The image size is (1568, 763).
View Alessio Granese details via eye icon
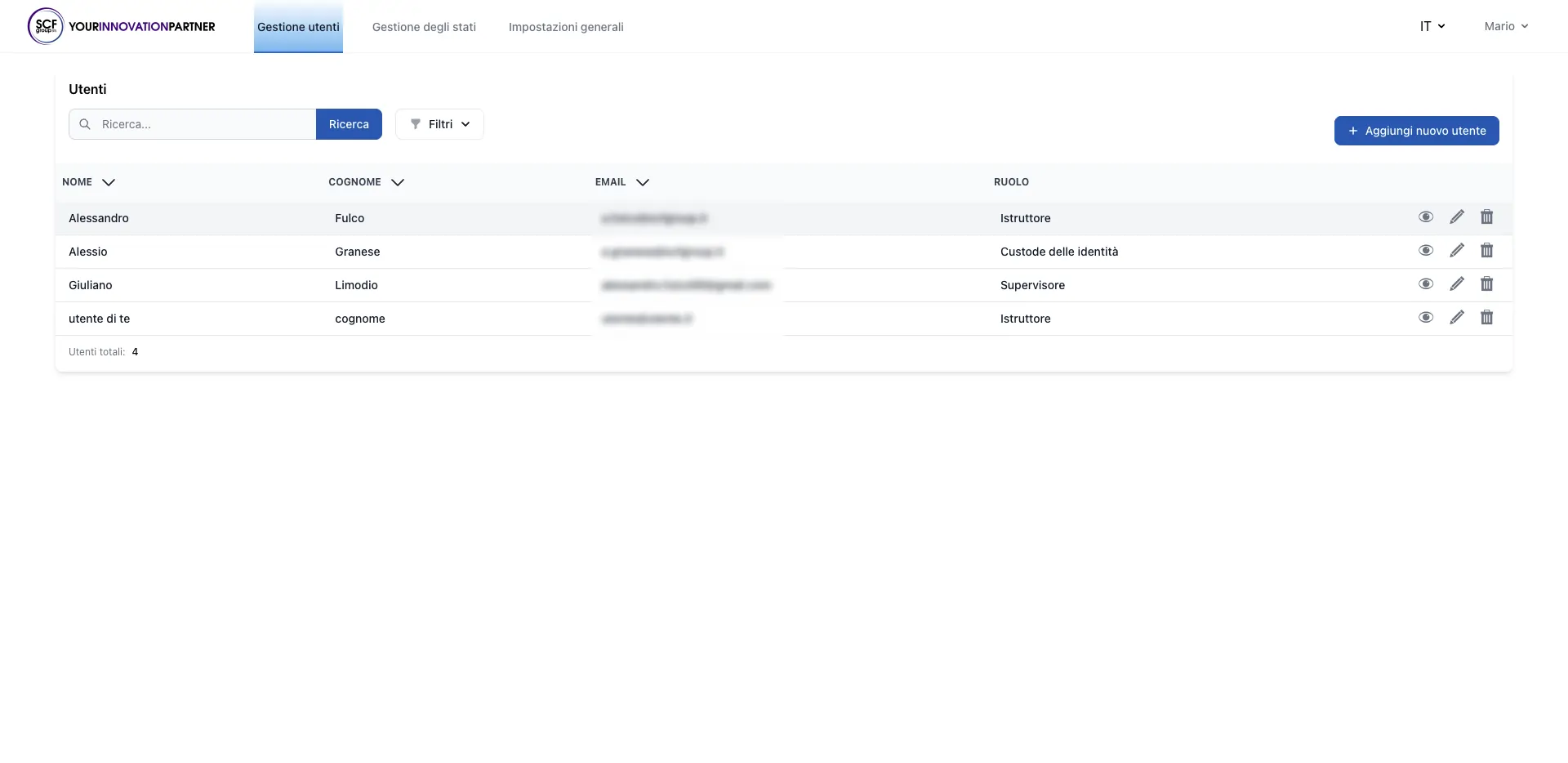pos(1426,251)
